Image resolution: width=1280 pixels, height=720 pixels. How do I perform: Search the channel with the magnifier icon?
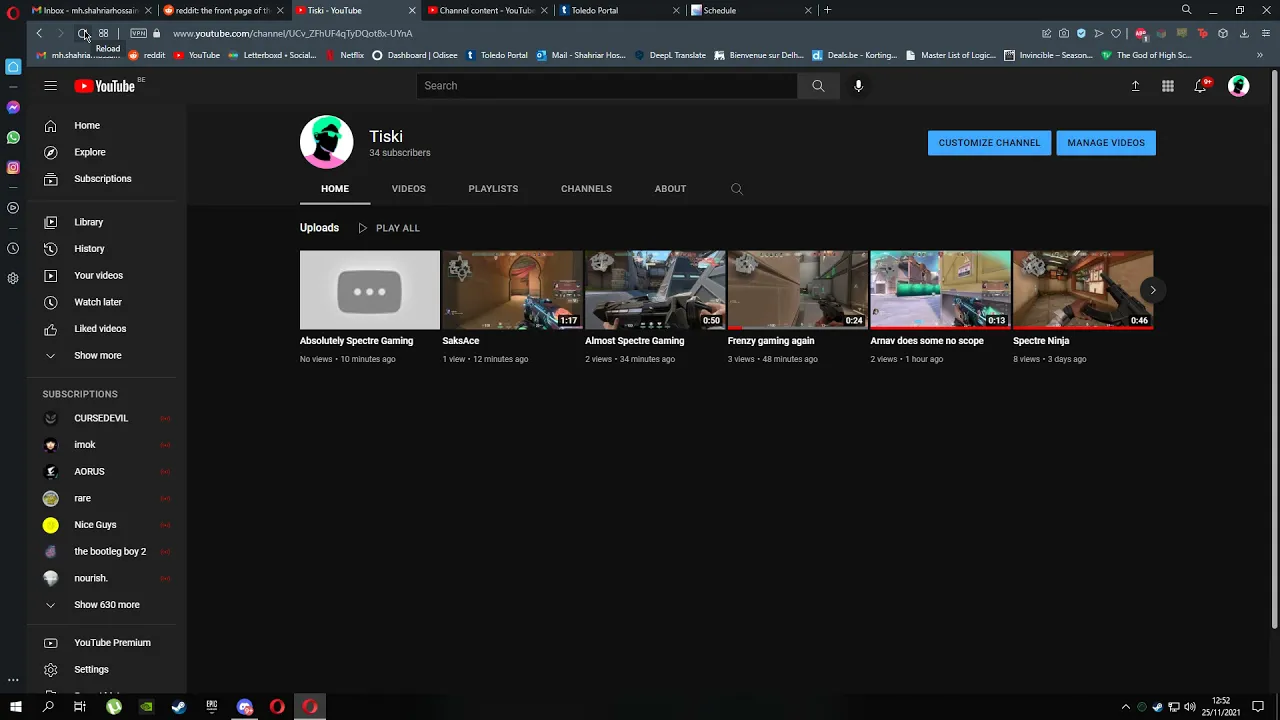(x=737, y=189)
